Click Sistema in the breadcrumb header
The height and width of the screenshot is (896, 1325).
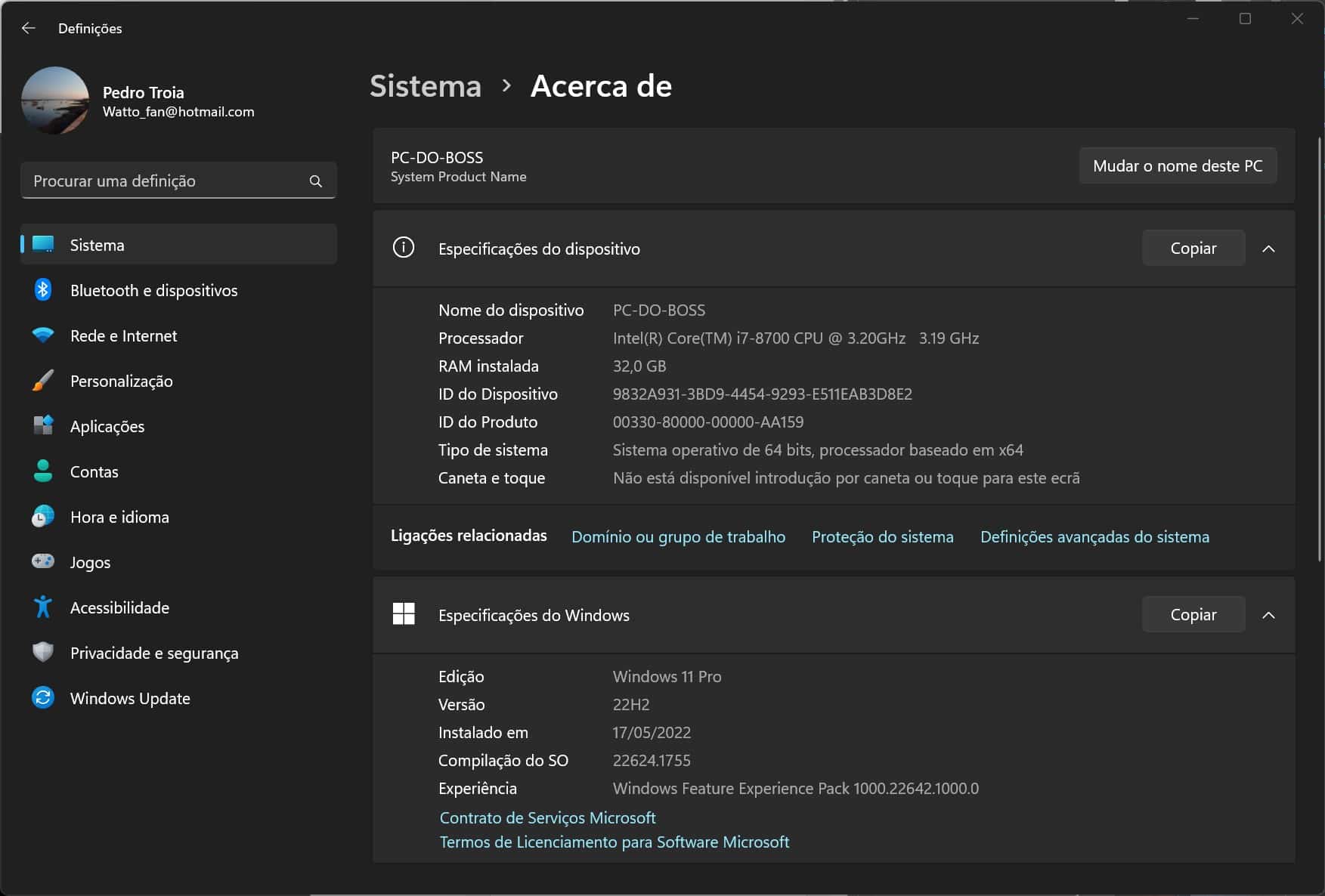point(426,86)
